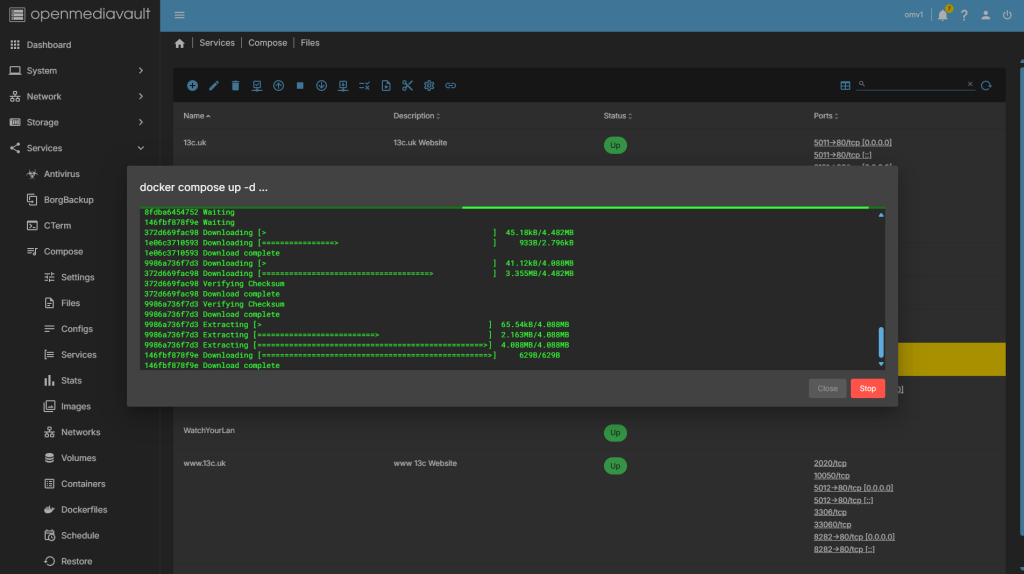The width and height of the screenshot is (1024, 574).
Task: Open port link 10050/tcp
Action: 831,475
